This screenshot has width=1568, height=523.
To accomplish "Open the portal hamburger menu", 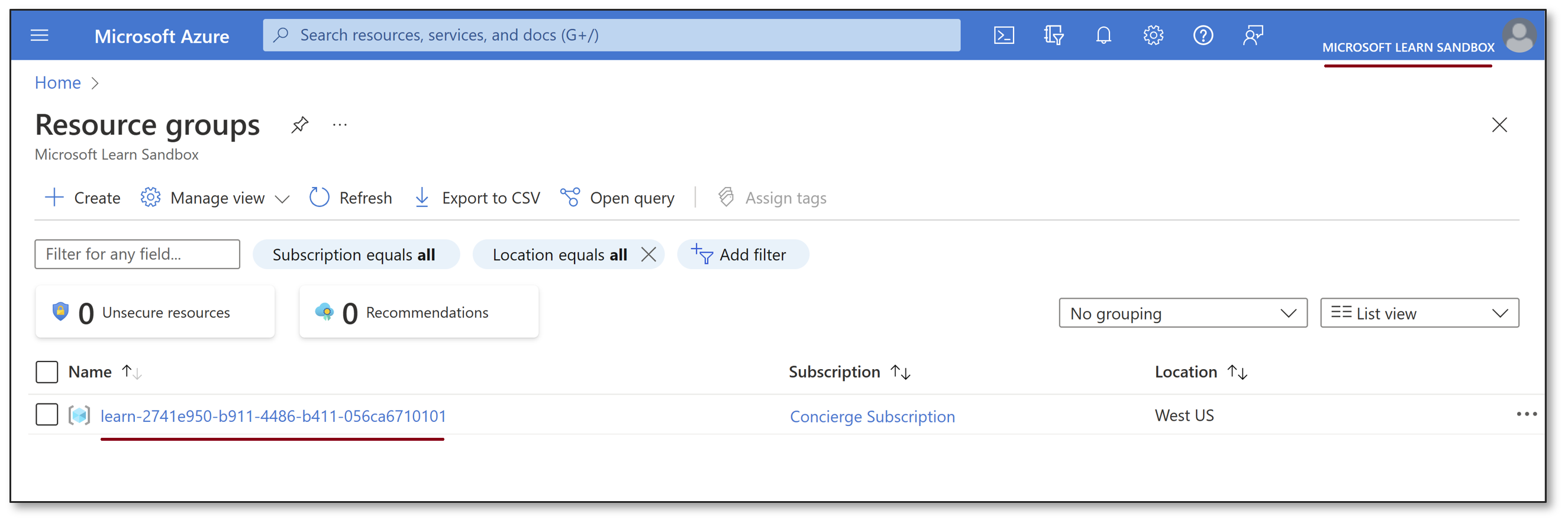I will pos(39,35).
